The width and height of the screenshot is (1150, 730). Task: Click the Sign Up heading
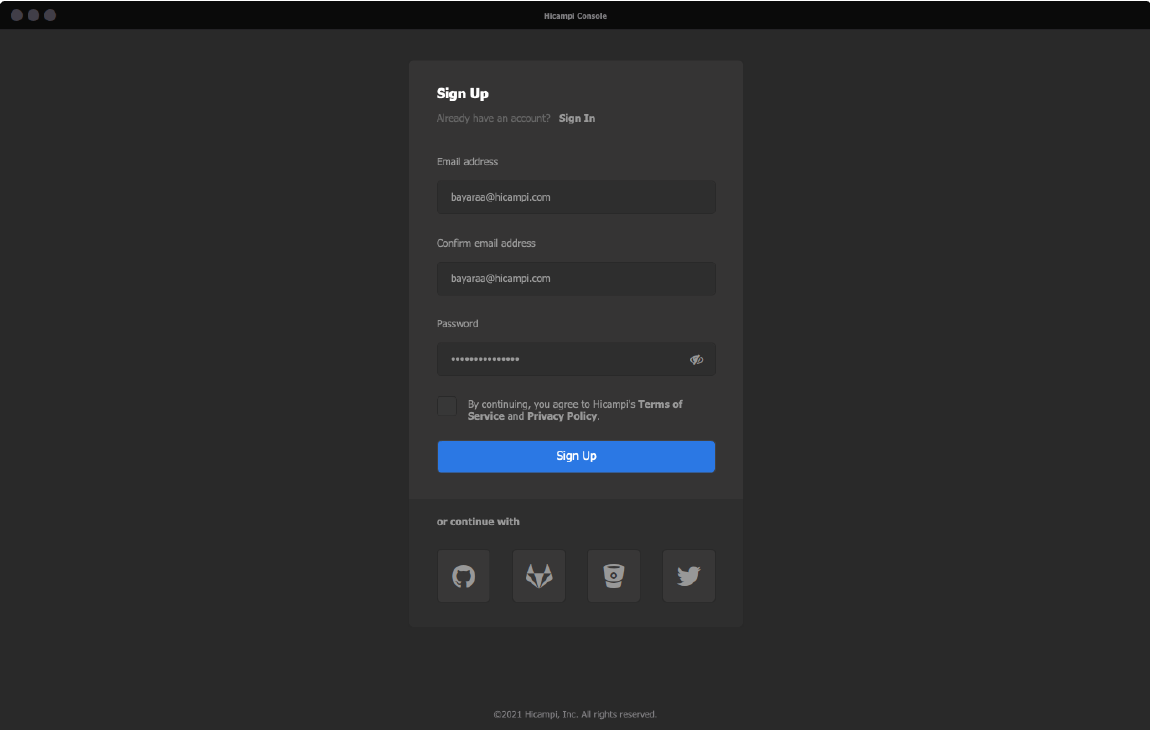(462, 92)
